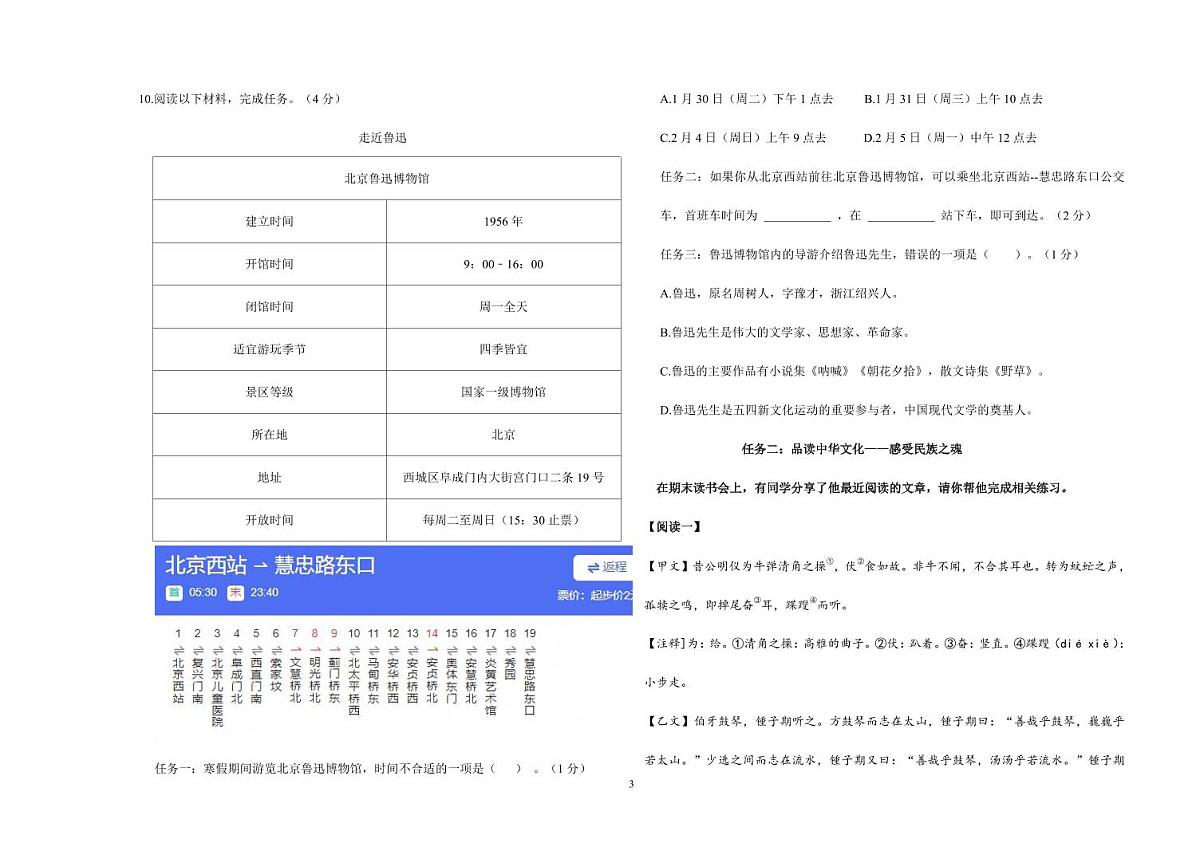Click the orange 末 last-bus badge

[235, 592]
